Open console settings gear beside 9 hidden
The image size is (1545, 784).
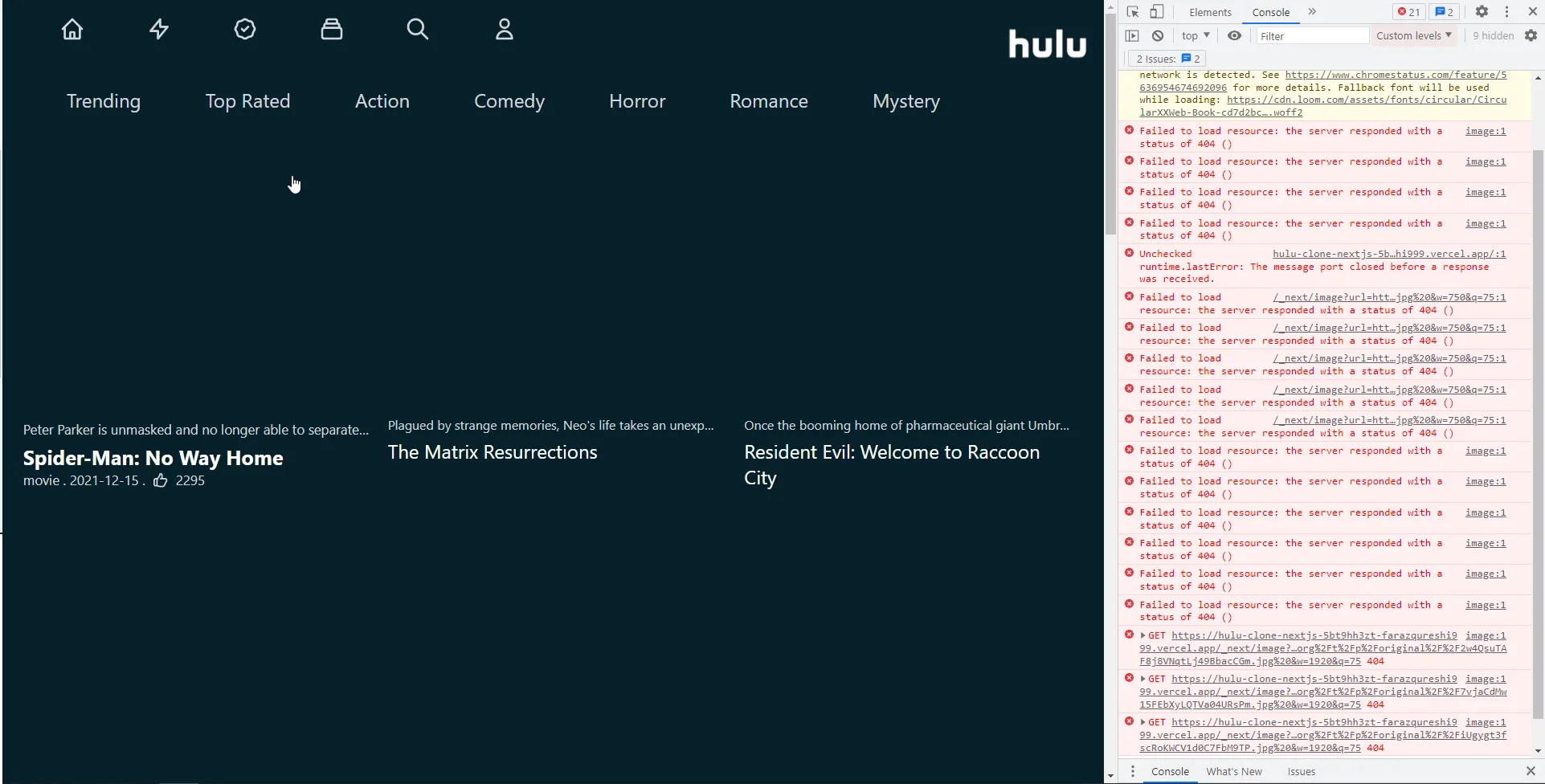pyautogui.click(x=1531, y=35)
